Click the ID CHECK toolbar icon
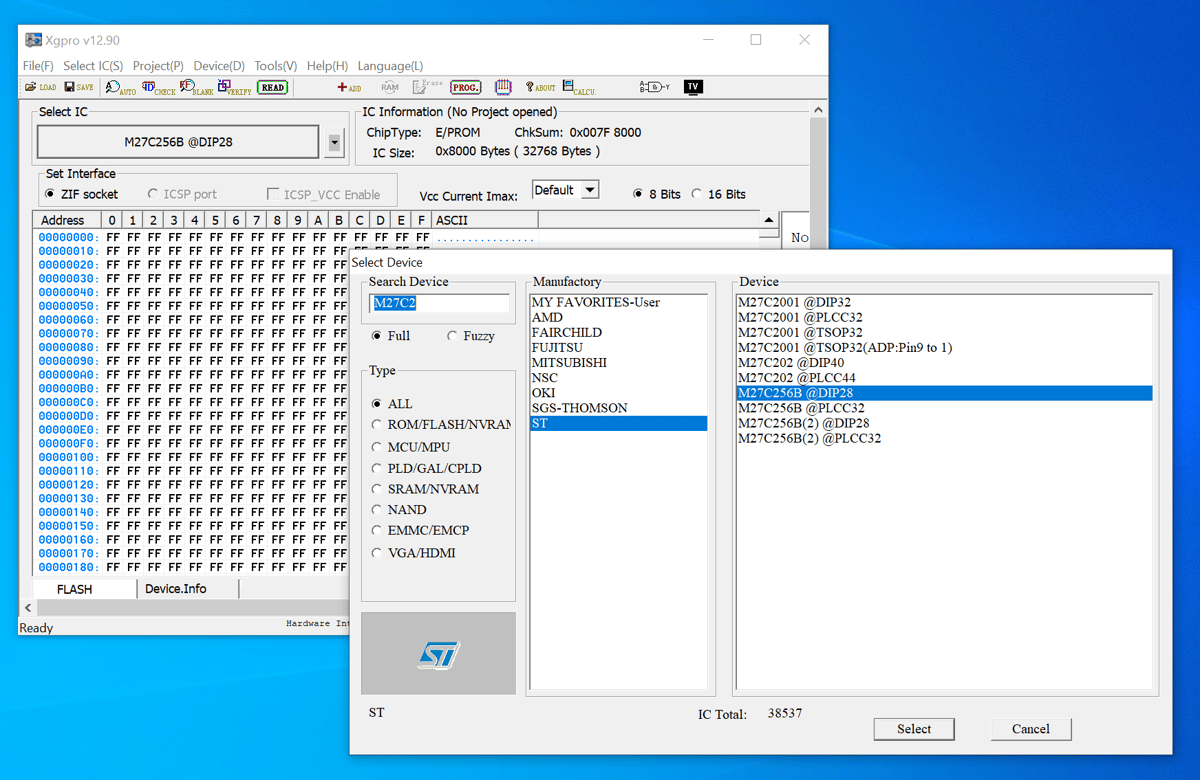The width and height of the screenshot is (1200, 780). point(158,88)
